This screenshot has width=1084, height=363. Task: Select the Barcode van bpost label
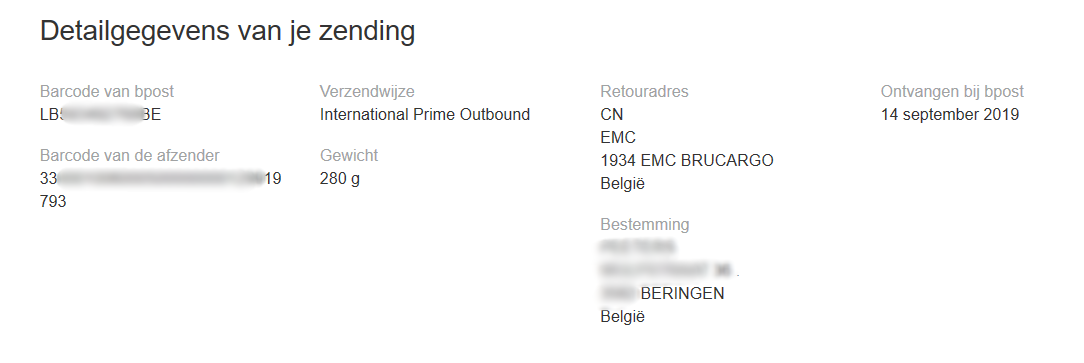(107, 91)
